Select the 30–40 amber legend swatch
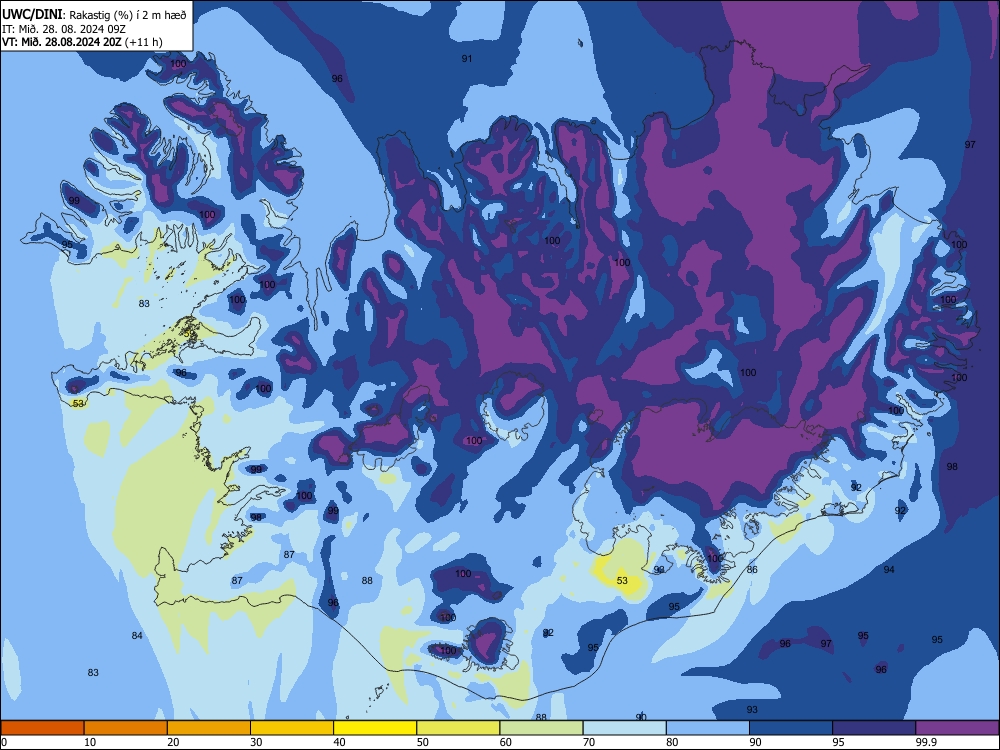The height and width of the screenshot is (750, 1000). [292, 728]
